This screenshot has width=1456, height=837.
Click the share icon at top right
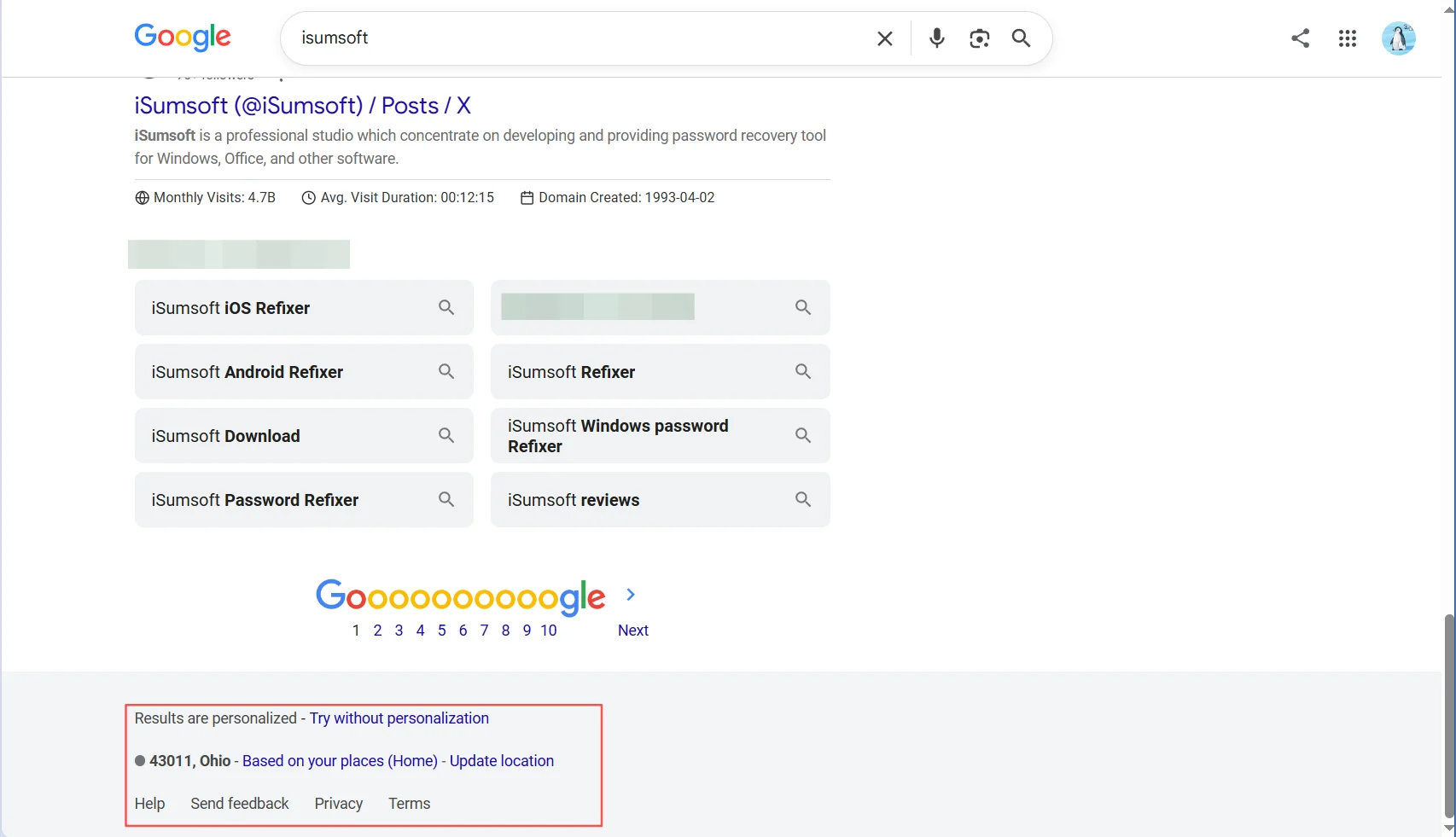tap(1300, 38)
